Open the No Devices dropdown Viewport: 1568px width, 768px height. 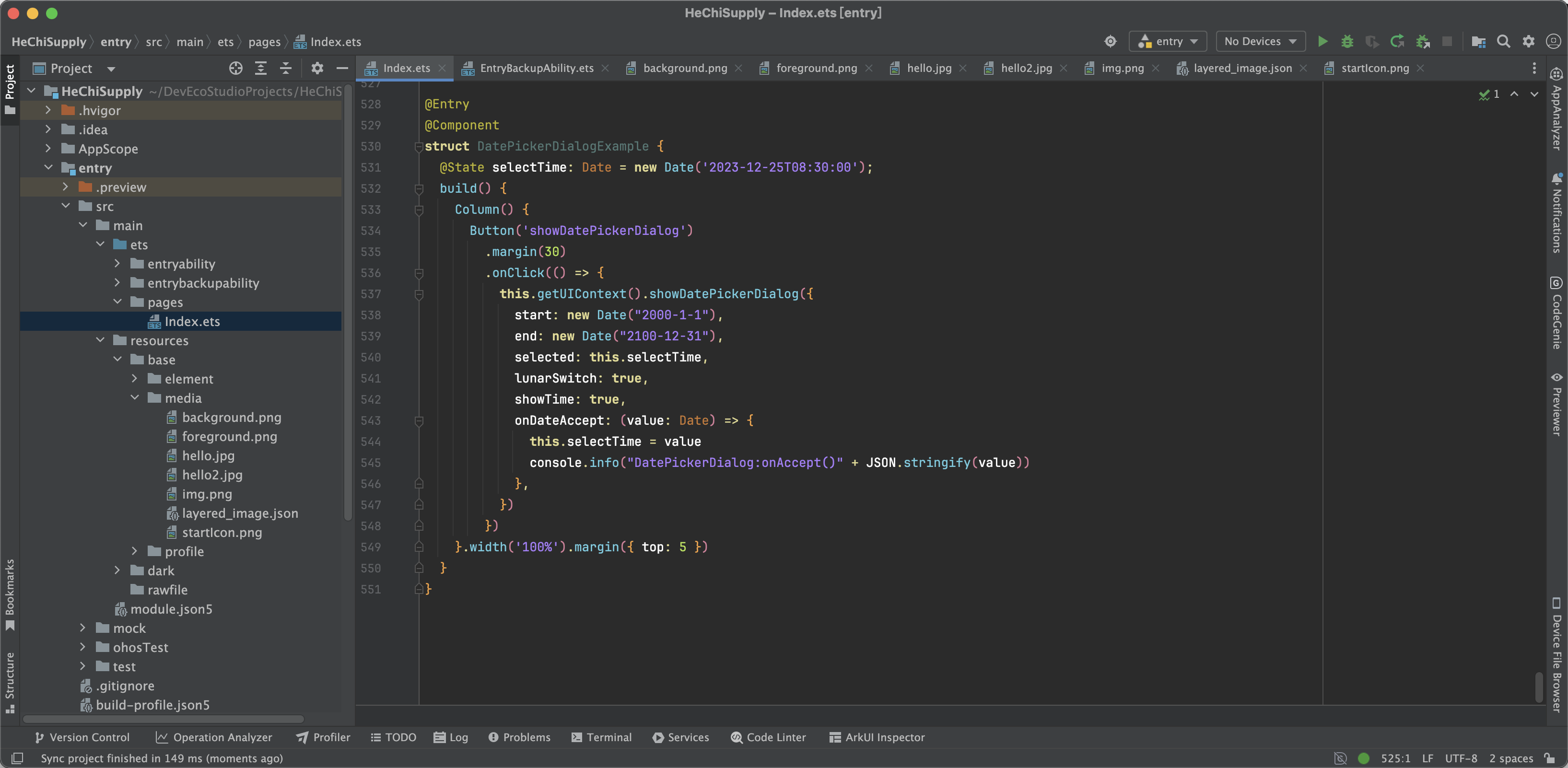point(1260,41)
